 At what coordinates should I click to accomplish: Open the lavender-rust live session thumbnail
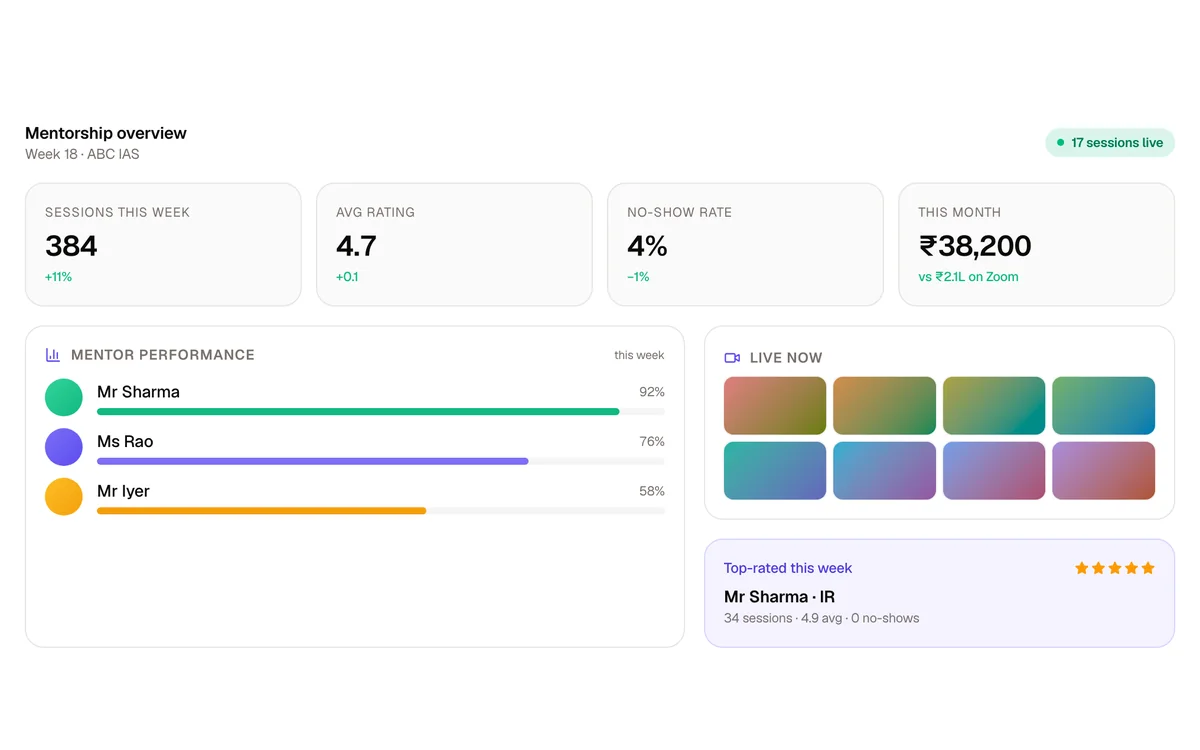coord(1104,471)
